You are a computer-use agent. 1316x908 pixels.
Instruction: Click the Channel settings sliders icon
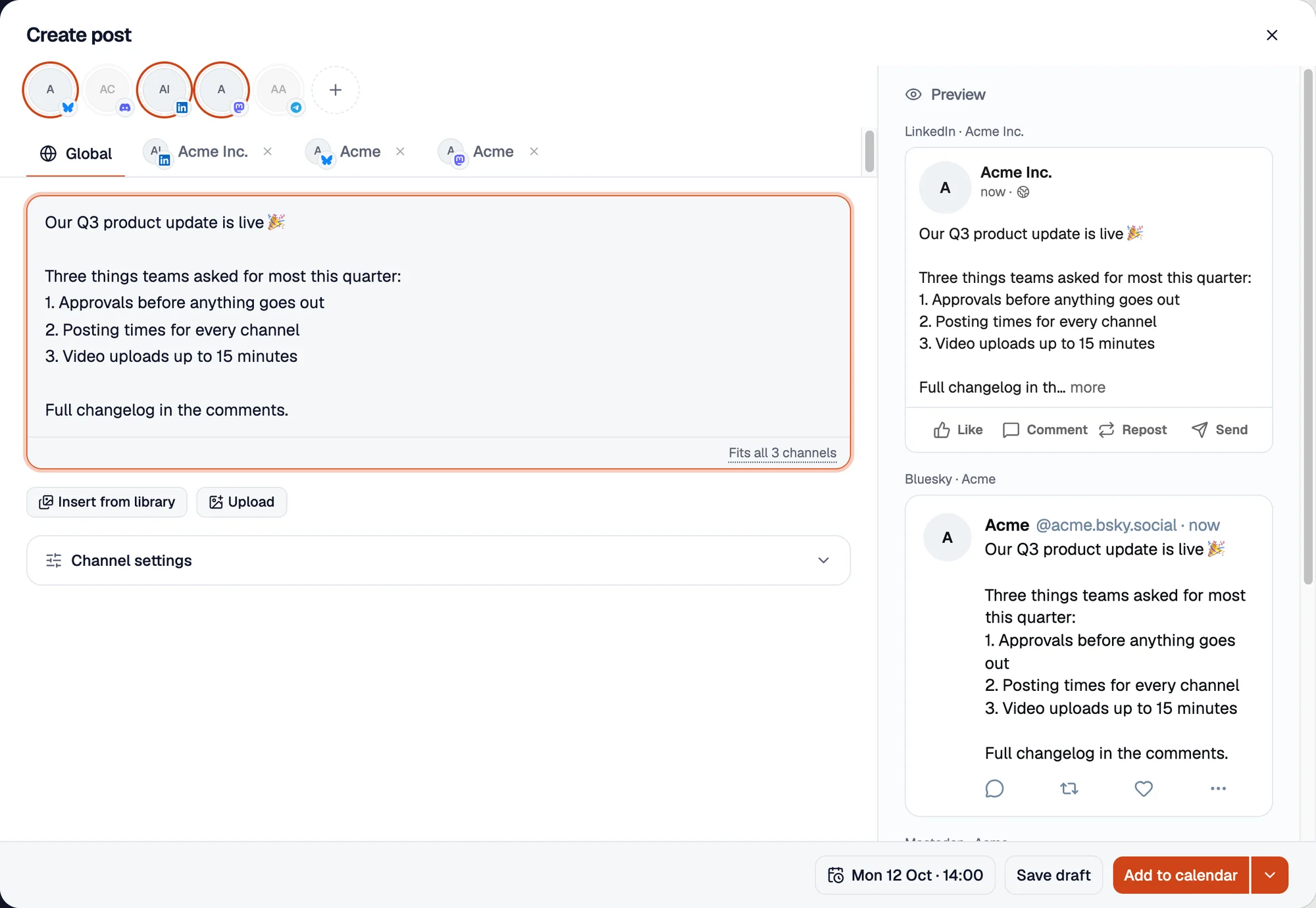point(53,561)
